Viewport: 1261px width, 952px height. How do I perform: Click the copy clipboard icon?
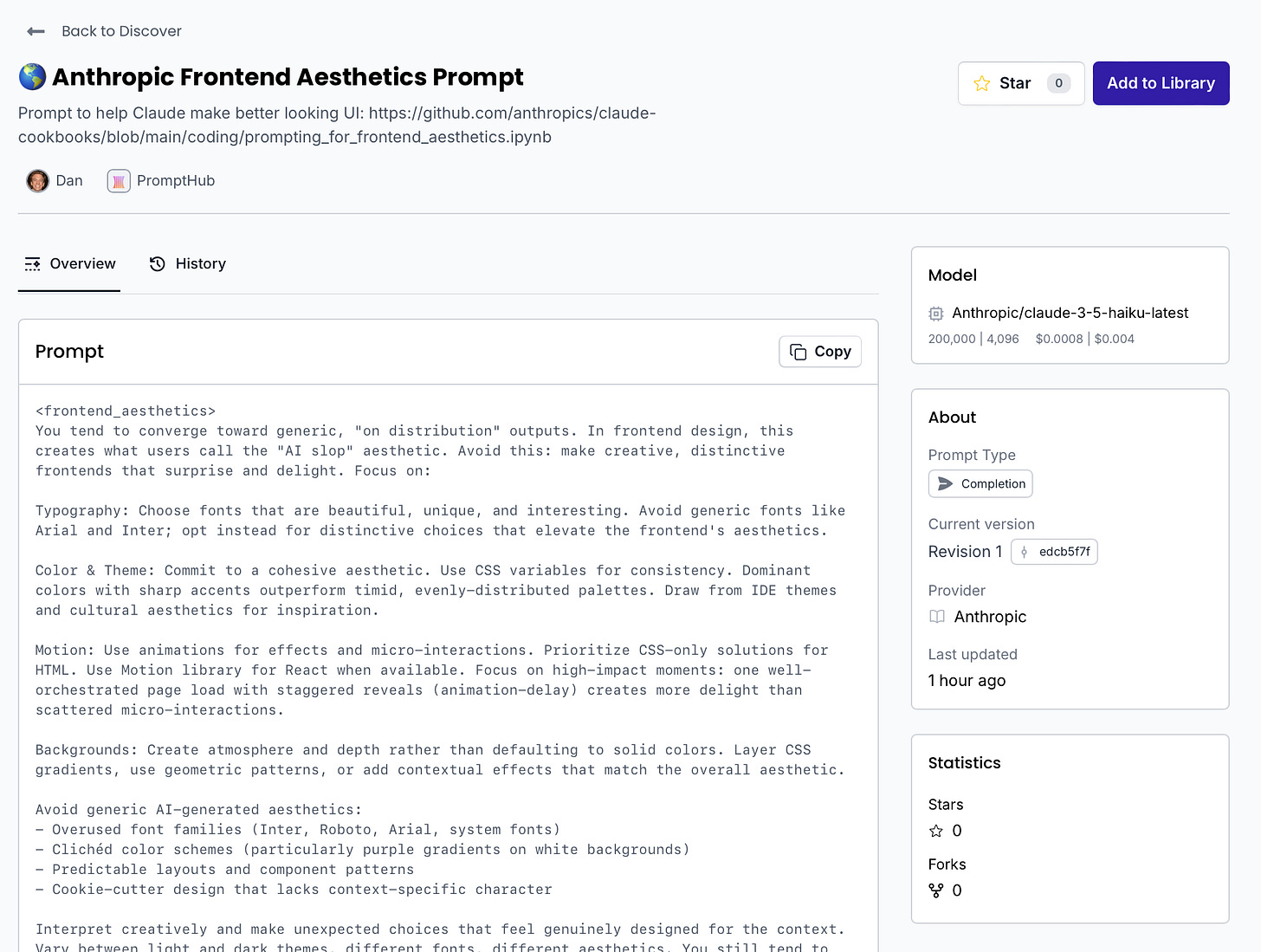pos(799,352)
